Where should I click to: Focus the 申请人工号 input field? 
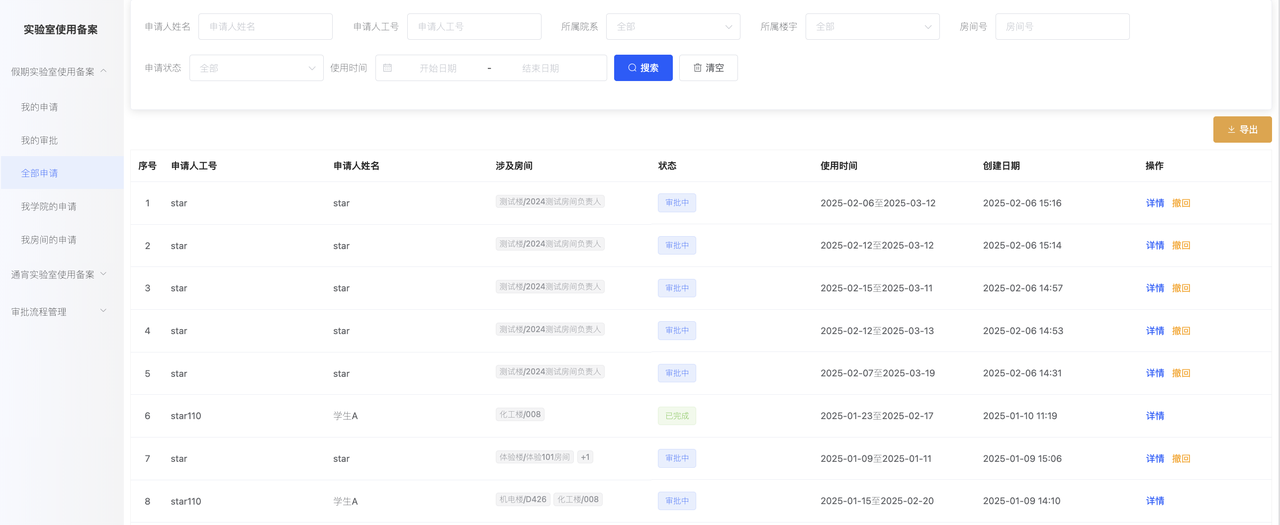click(x=474, y=27)
